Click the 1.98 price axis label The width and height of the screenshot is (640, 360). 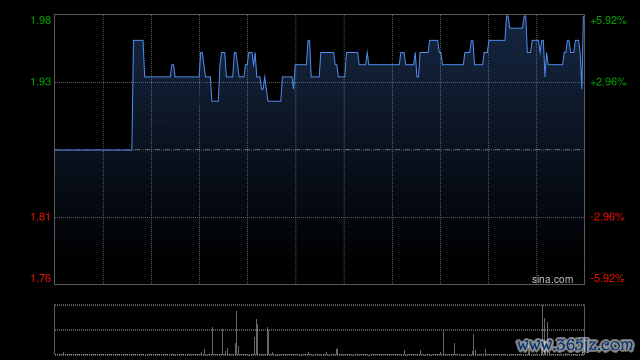click(41, 20)
